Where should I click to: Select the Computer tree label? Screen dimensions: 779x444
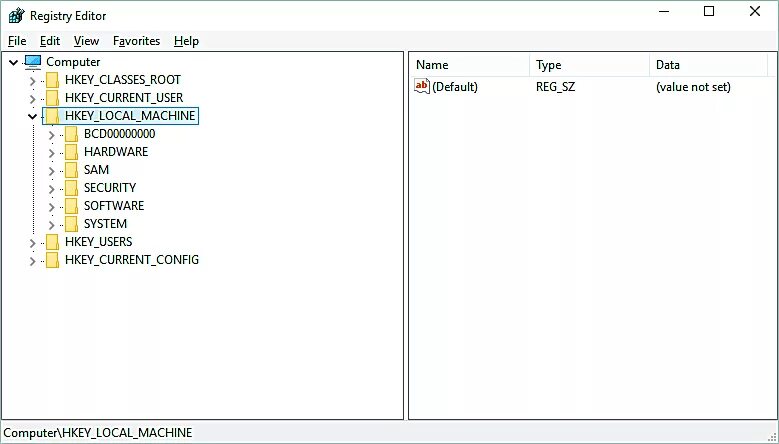73,62
